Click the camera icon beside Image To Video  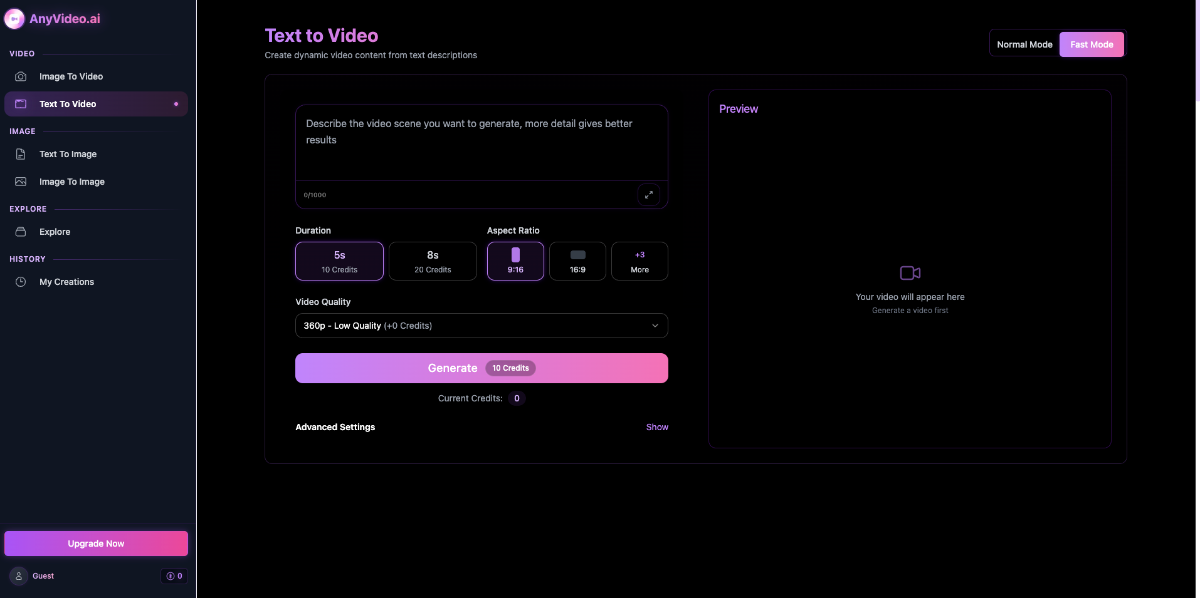(x=20, y=76)
